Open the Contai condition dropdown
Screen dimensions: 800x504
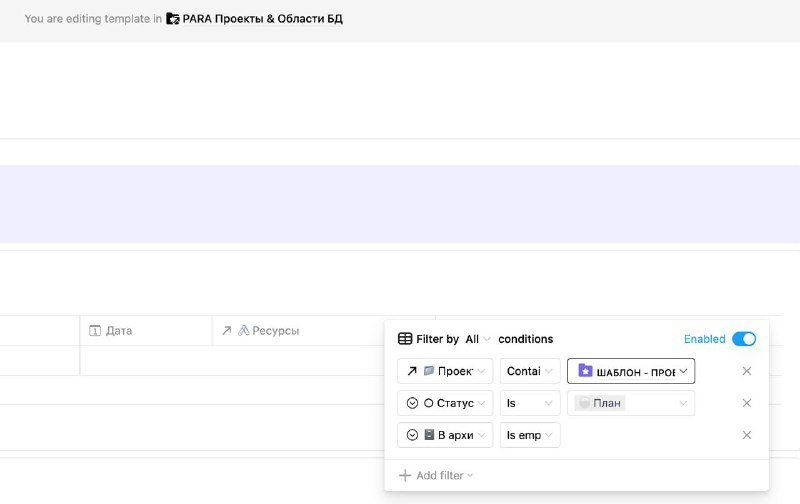click(530, 371)
